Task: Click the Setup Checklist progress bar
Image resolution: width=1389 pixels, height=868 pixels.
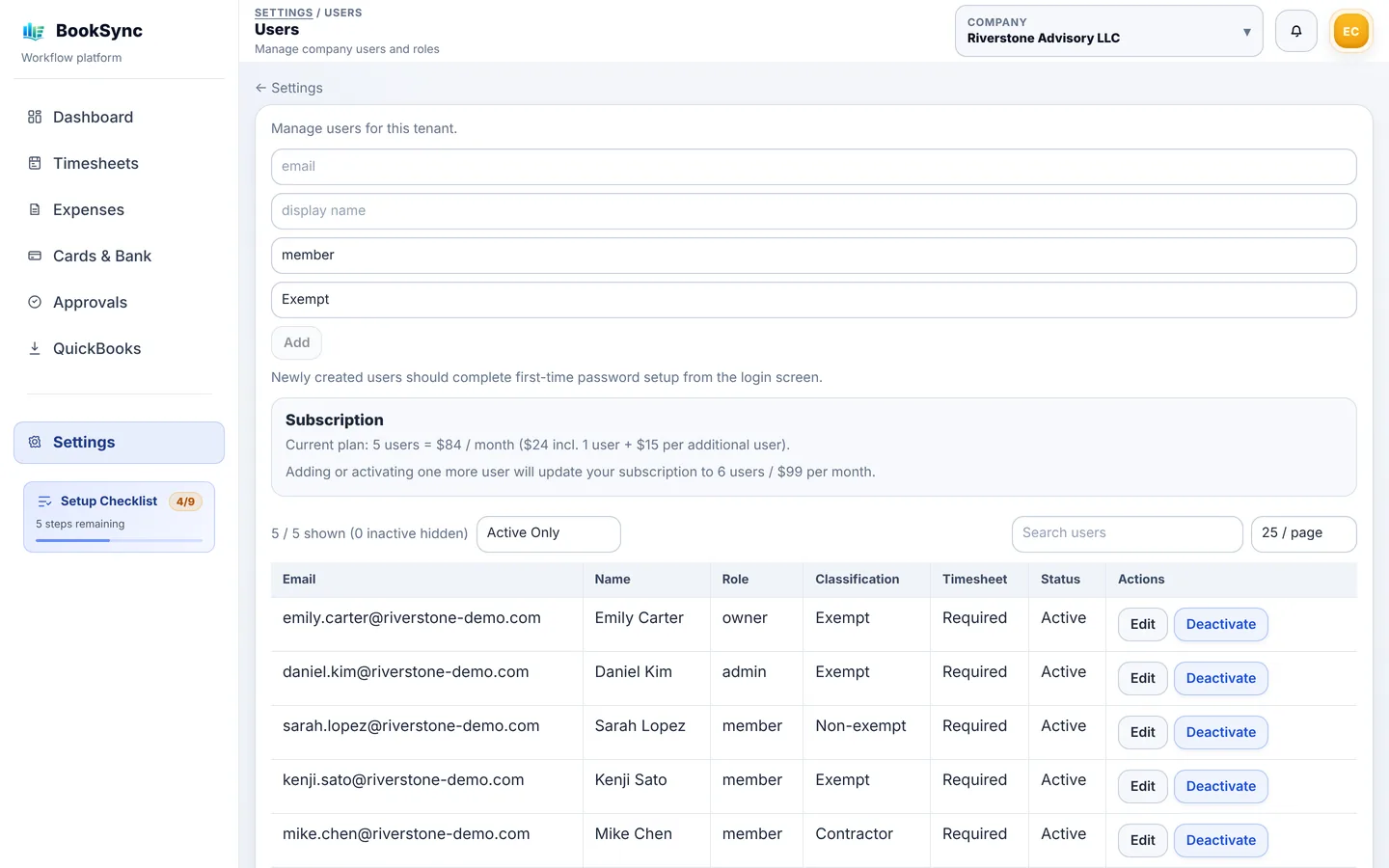Action: (x=119, y=540)
